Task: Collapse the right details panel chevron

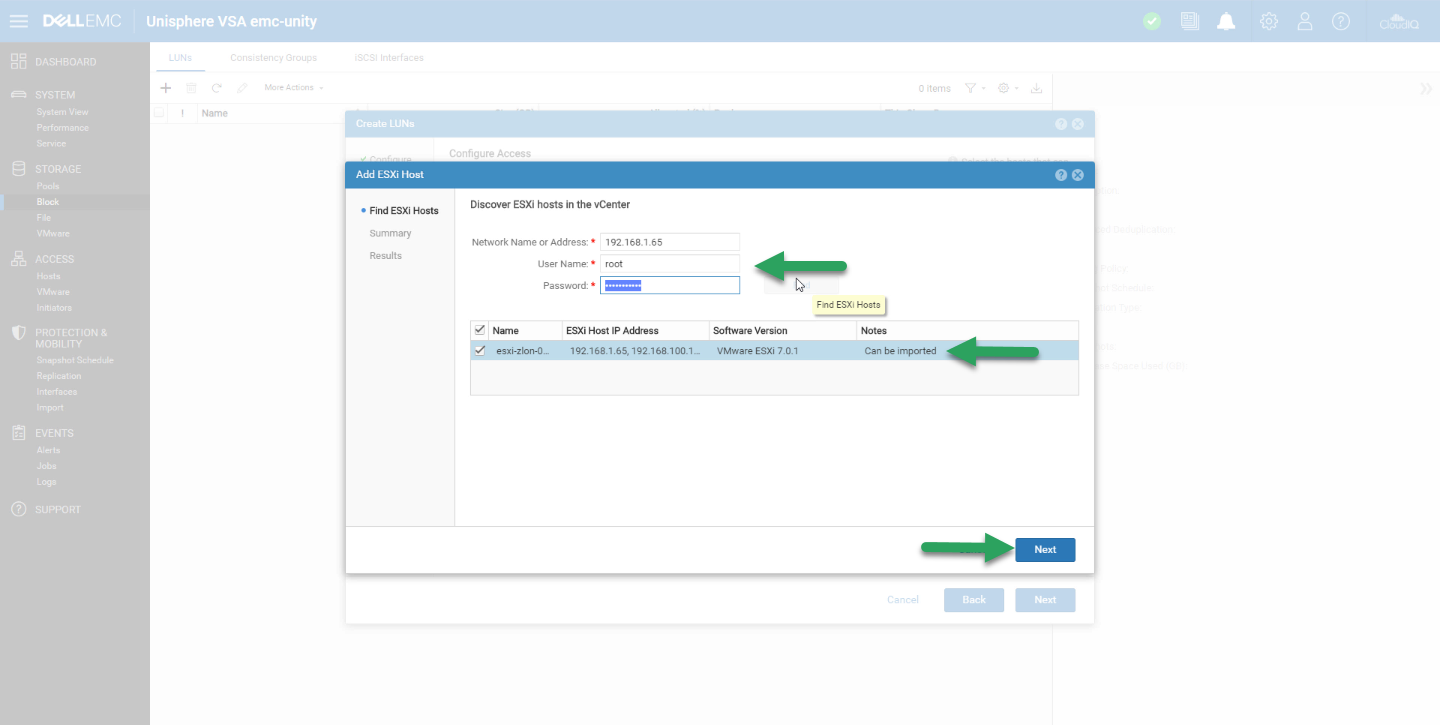Action: [x=1426, y=89]
